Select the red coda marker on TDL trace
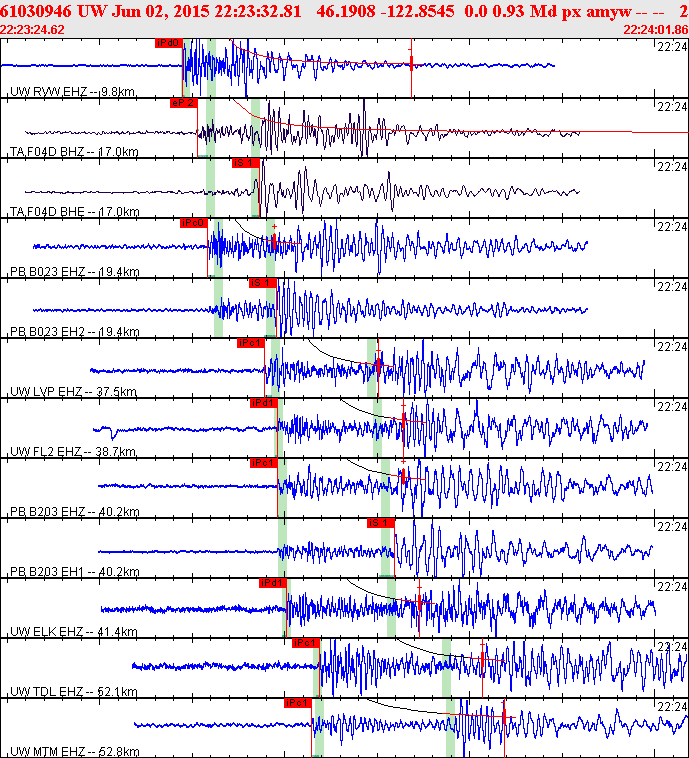689x758 pixels. [x=482, y=659]
